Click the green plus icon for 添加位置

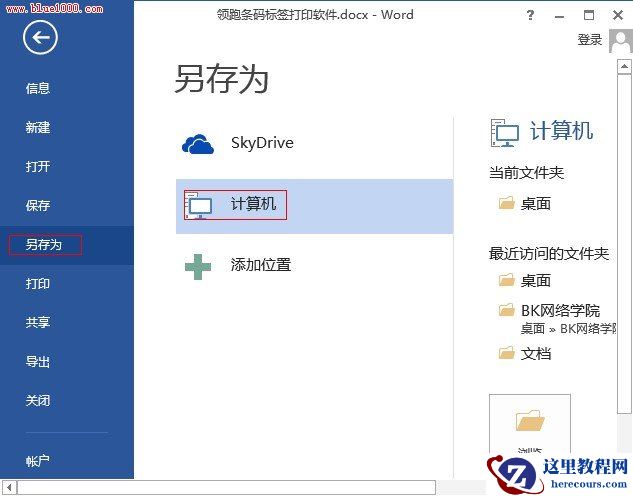pos(198,267)
